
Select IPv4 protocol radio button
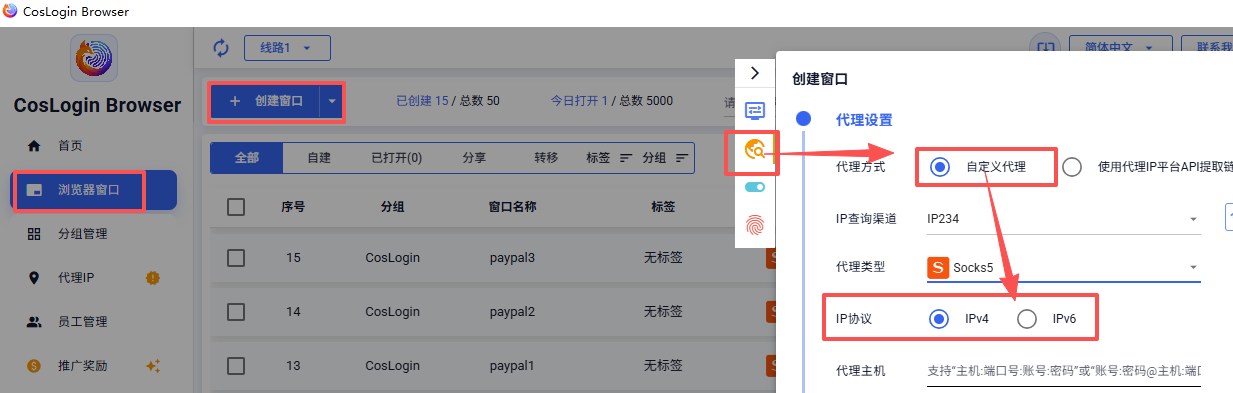tap(939, 319)
